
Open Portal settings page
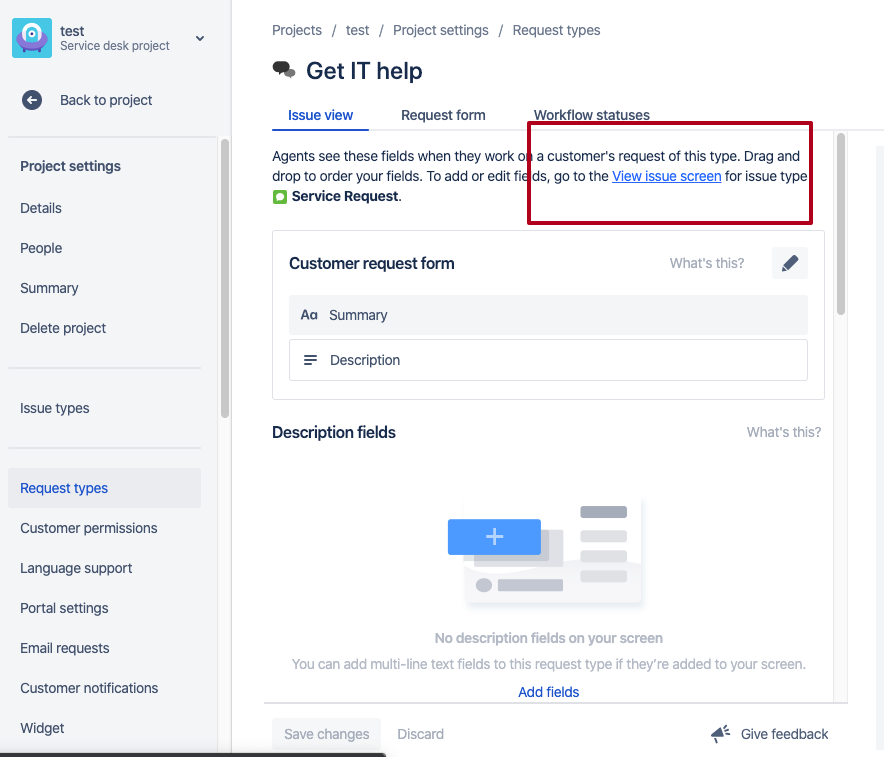[x=64, y=608]
